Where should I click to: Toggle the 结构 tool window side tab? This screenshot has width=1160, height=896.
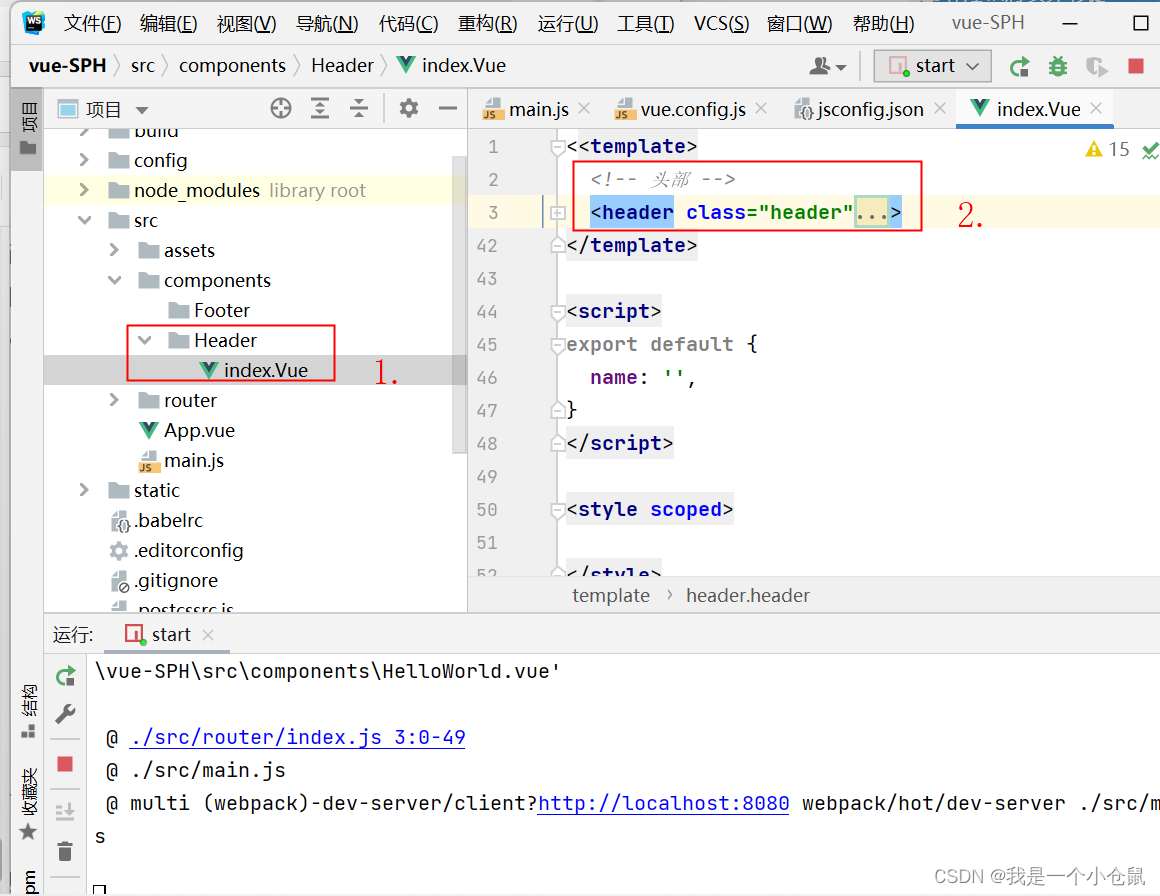[28, 711]
